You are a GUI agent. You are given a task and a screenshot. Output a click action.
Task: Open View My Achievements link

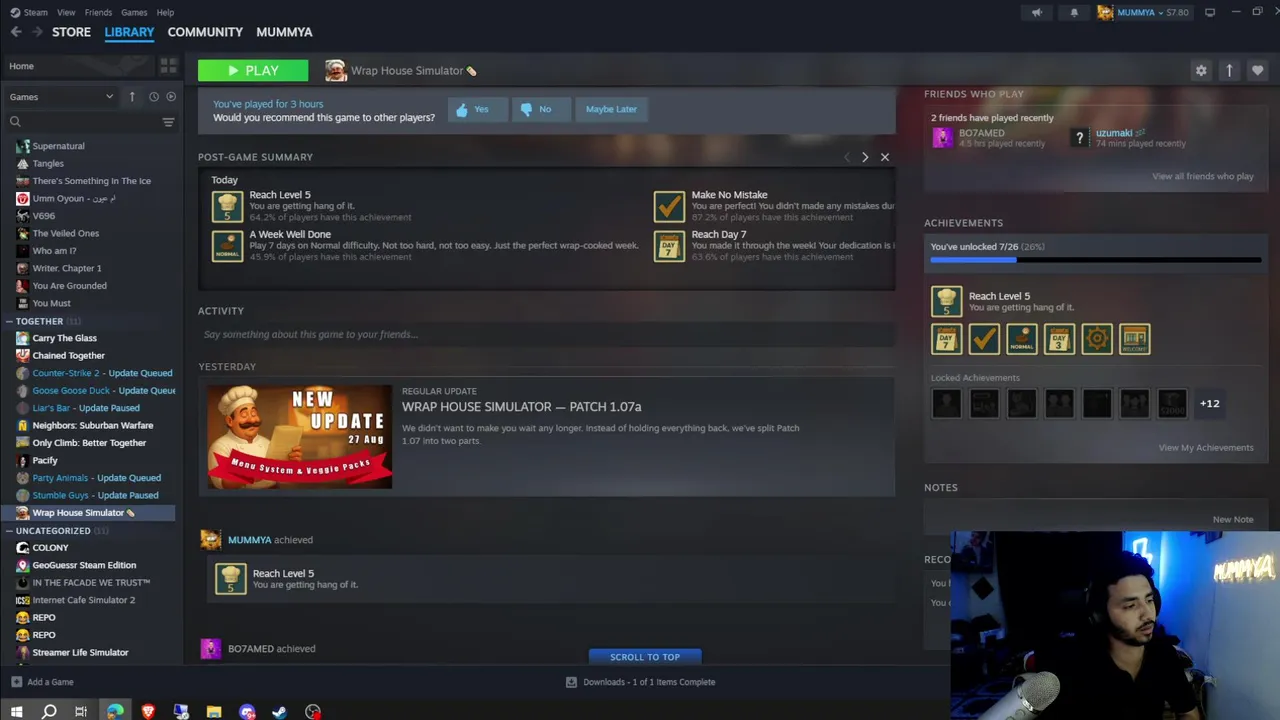pos(1205,447)
